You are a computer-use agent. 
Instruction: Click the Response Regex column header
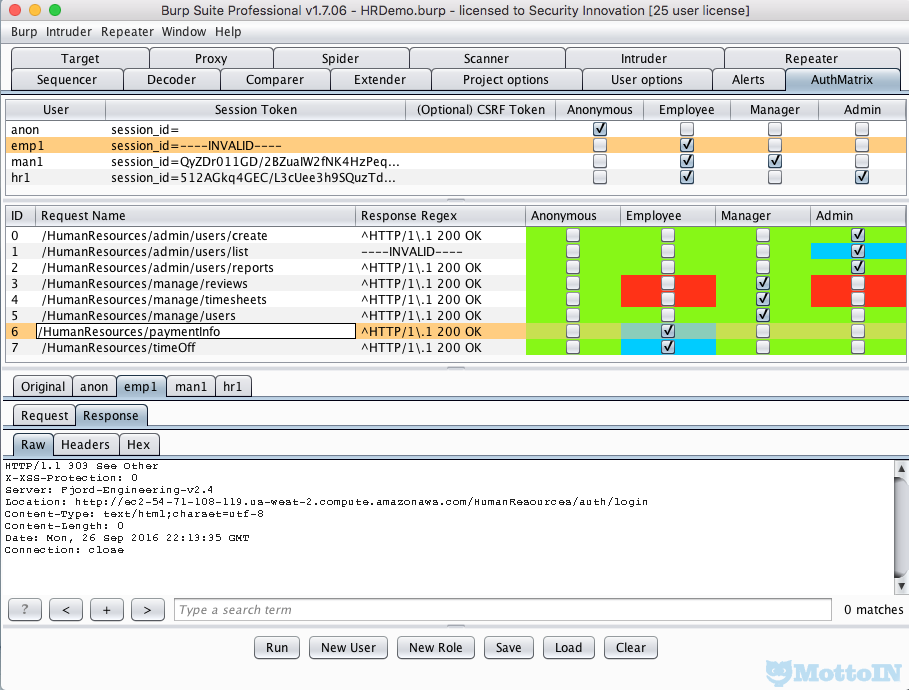pos(441,216)
